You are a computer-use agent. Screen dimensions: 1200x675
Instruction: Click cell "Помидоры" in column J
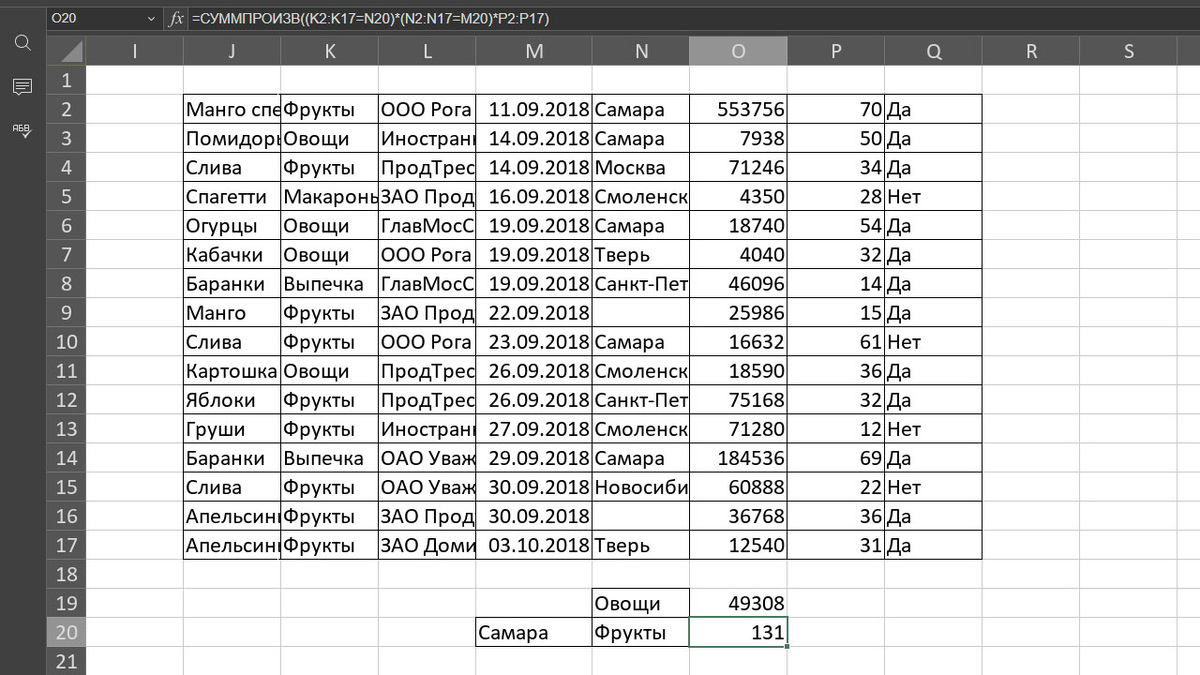[232, 139]
